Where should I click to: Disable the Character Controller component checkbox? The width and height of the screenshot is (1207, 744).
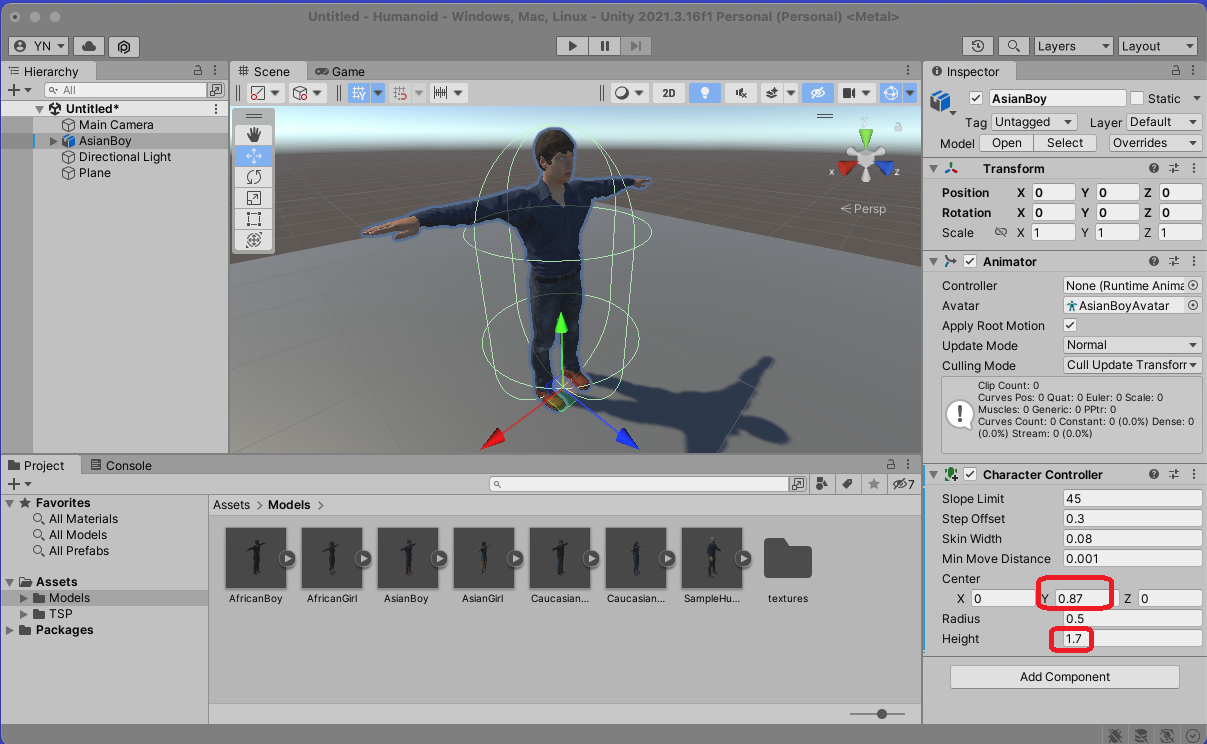(969, 475)
